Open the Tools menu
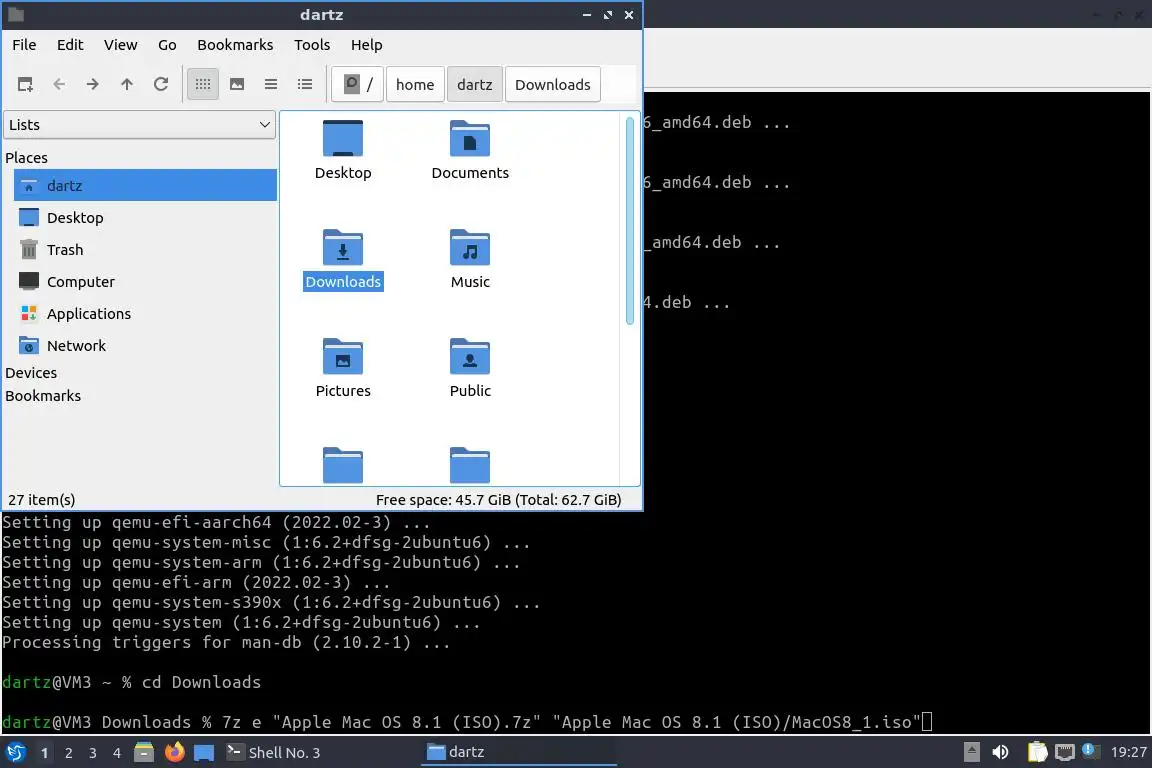This screenshot has height=768, width=1152. point(312,45)
